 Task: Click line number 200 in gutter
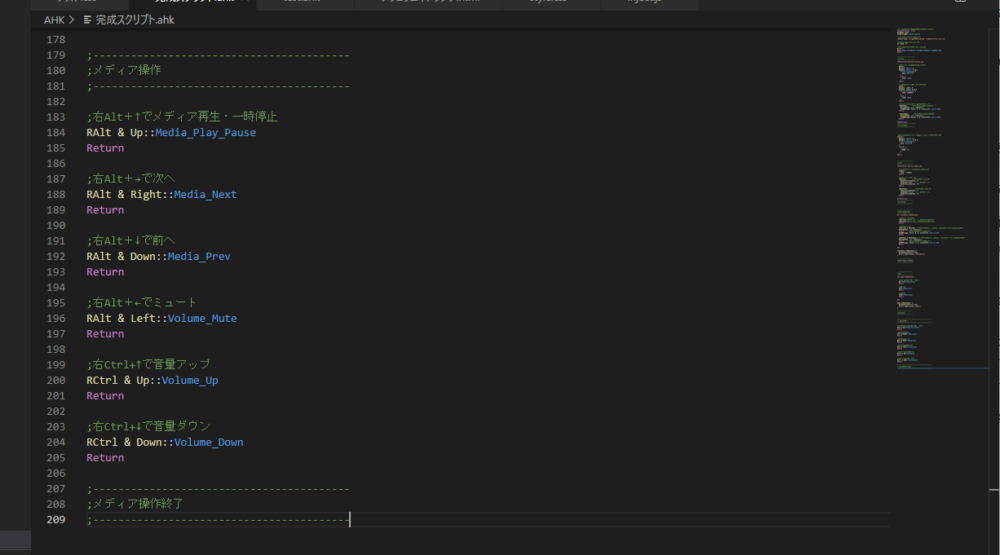[x=55, y=381]
